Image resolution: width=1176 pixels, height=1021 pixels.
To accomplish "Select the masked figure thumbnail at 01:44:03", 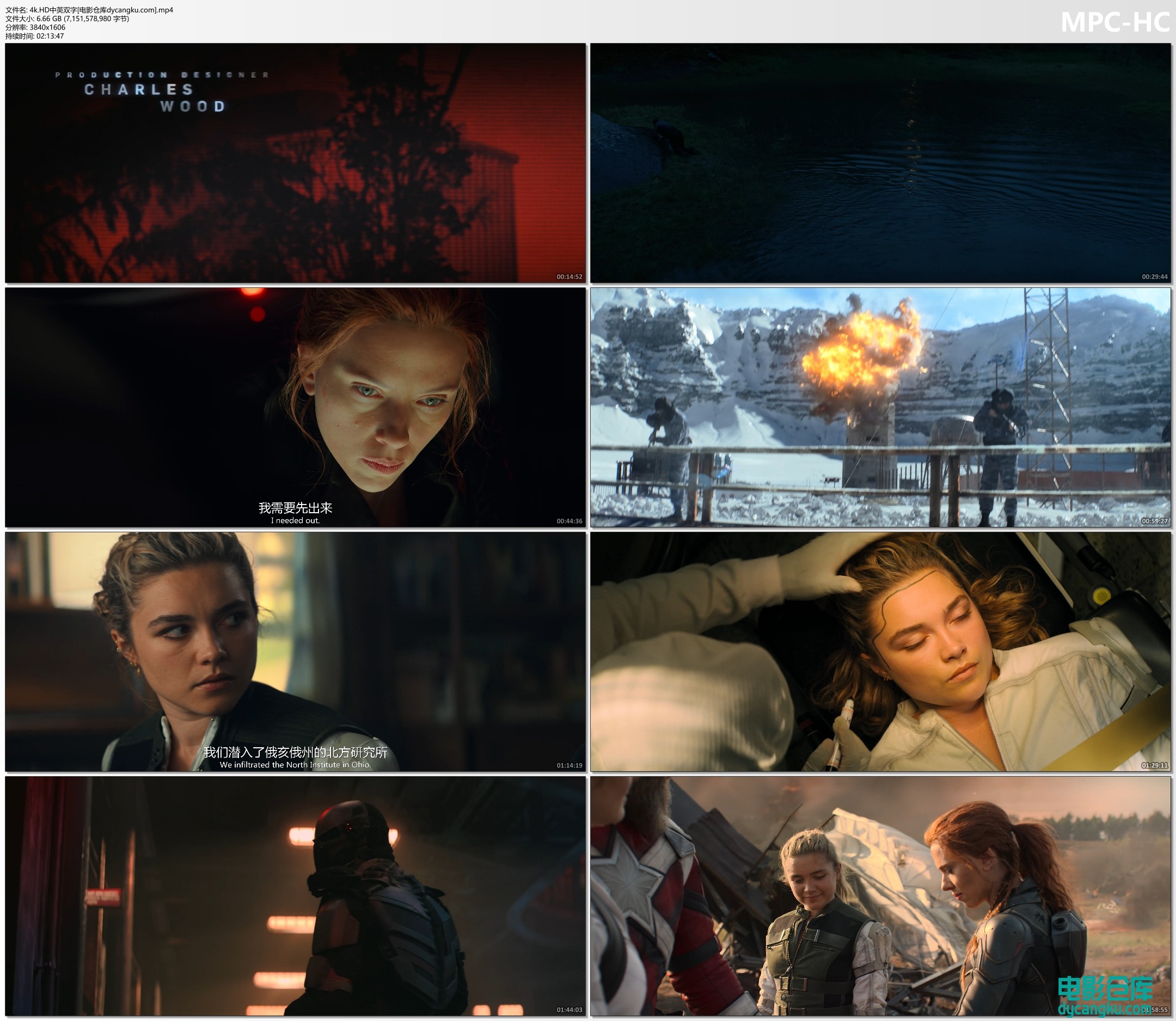I will 295,896.
